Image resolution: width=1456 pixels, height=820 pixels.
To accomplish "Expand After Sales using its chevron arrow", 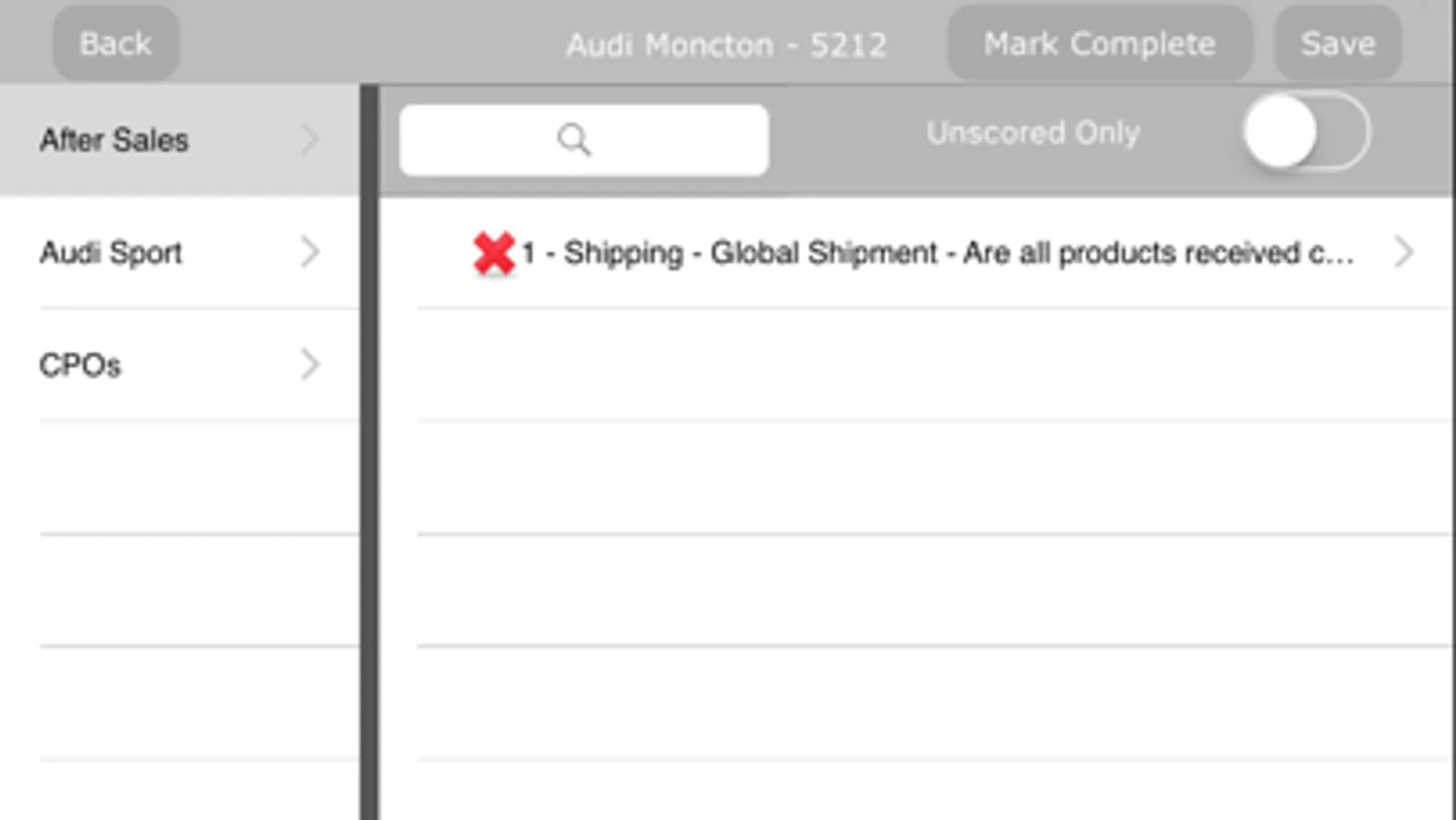I will click(310, 139).
